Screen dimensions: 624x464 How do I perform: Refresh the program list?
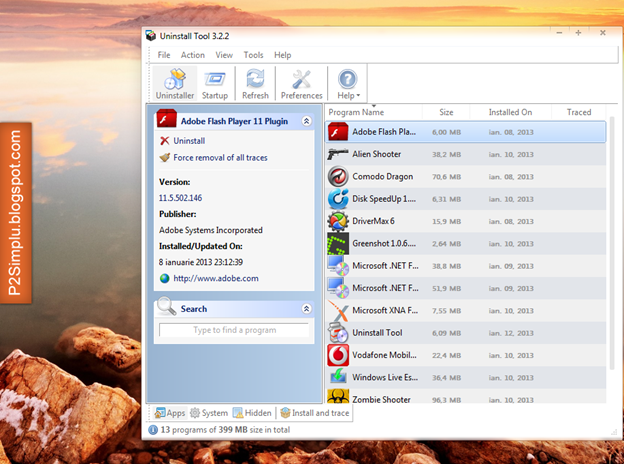(255, 84)
